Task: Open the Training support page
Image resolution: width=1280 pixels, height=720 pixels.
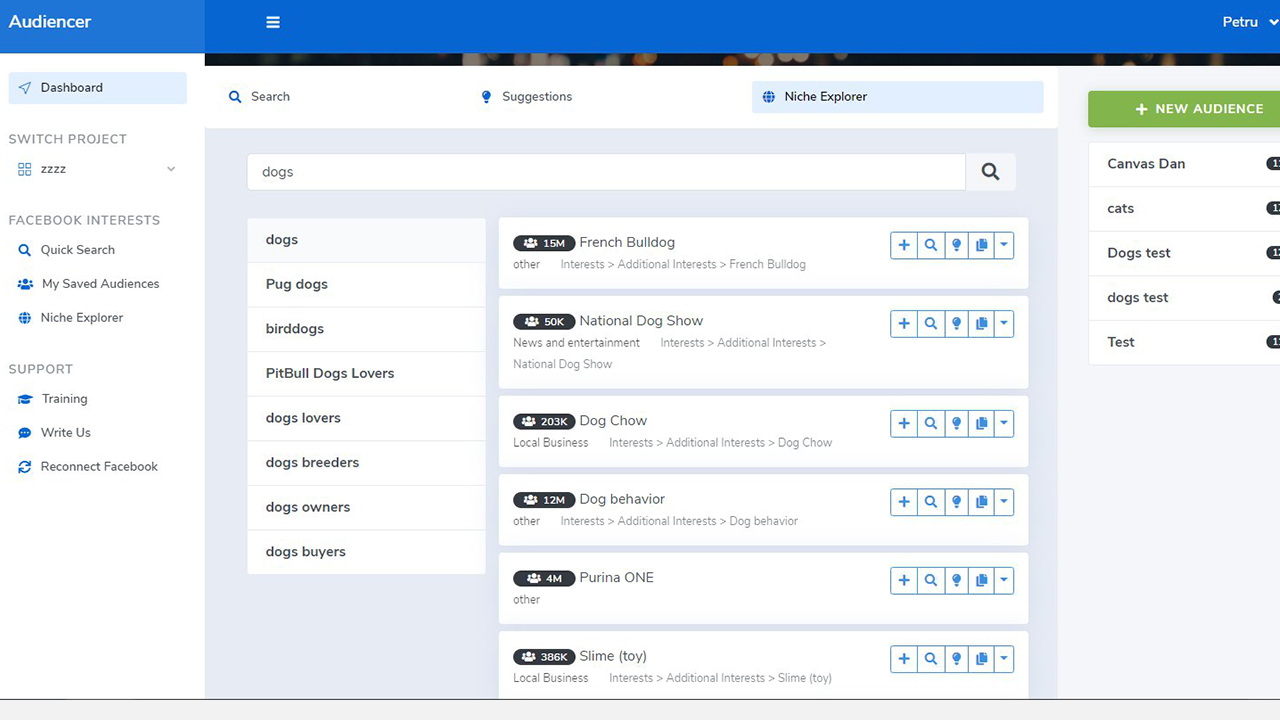Action: tap(53, 399)
